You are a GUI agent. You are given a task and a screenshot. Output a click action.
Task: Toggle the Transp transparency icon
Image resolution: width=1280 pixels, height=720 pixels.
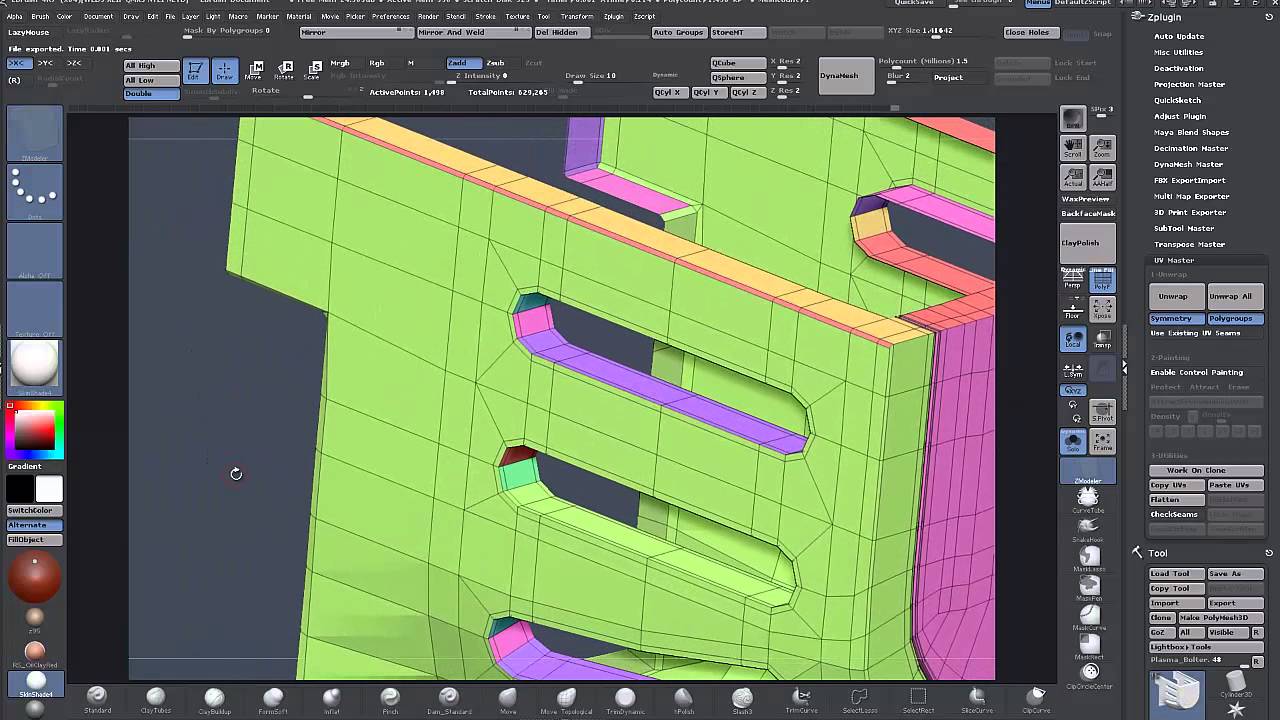[x=1102, y=340]
